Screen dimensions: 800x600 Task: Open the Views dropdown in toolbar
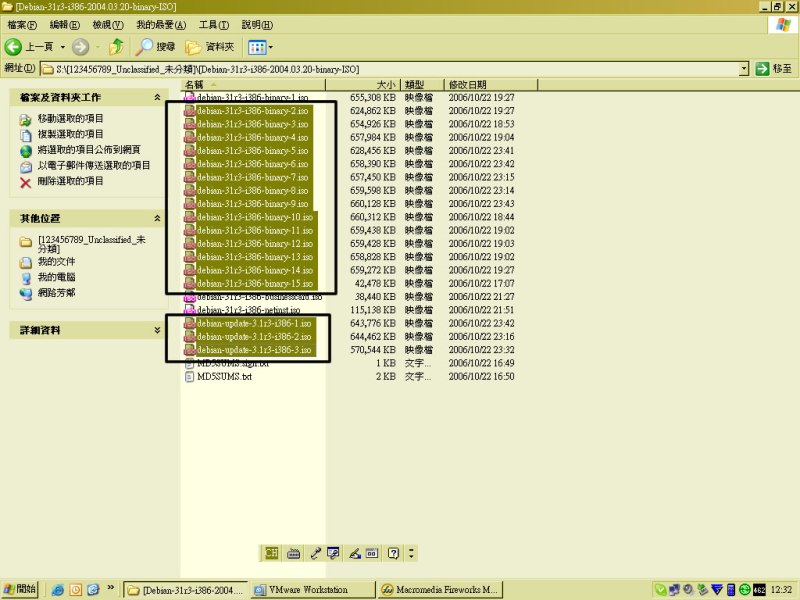pyautogui.click(x=260, y=47)
